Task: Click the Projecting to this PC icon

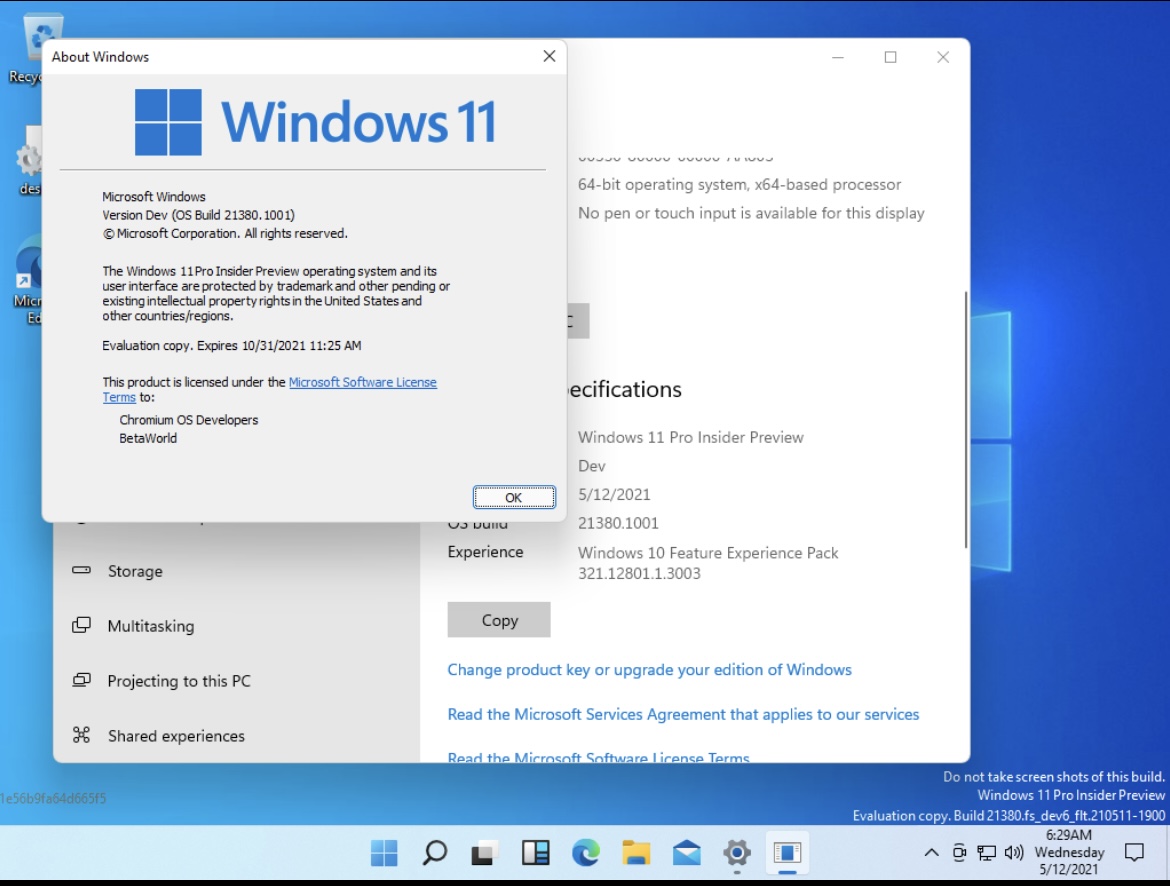Action: click(x=81, y=680)
